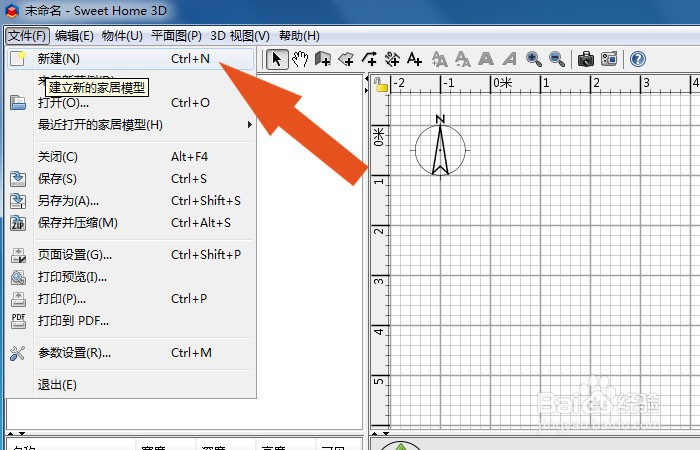Screen dimensions: 700x450
Task: Open the 3D 视图(V) menu
Action: pos(240,36)
